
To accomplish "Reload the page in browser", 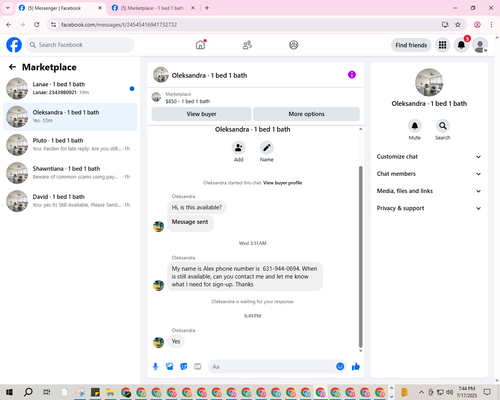I will point(37,25).
